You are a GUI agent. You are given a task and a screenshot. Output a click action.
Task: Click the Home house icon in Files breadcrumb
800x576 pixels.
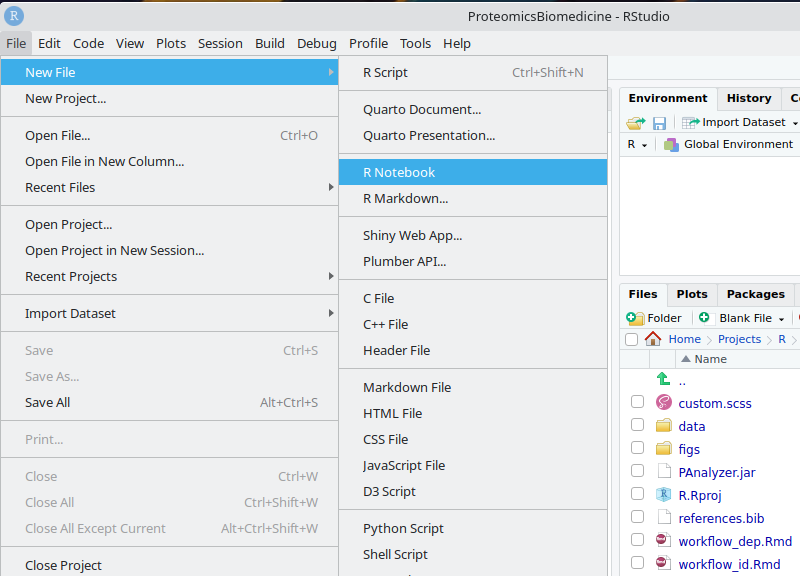(653, 339)
